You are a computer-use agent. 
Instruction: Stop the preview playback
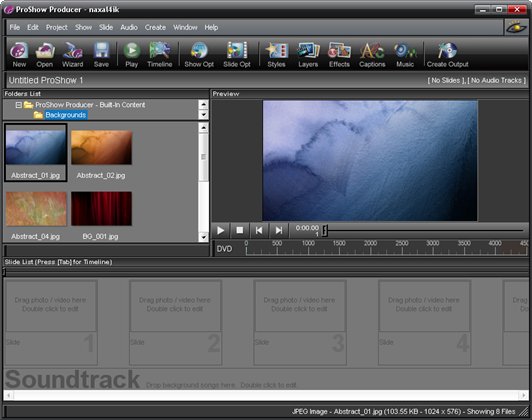(240, 231)
